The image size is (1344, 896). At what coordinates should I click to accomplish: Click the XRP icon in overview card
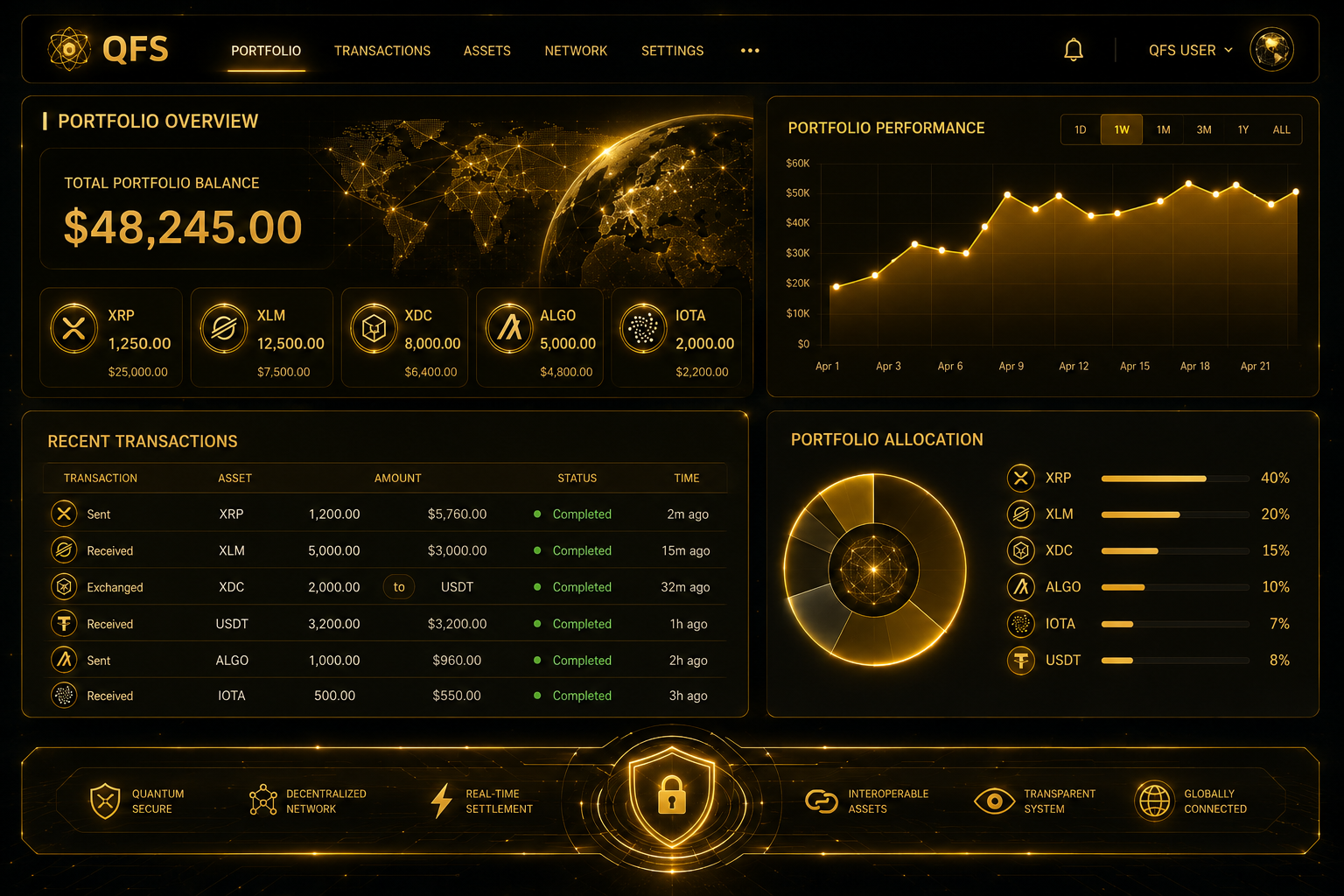(74, 329)
